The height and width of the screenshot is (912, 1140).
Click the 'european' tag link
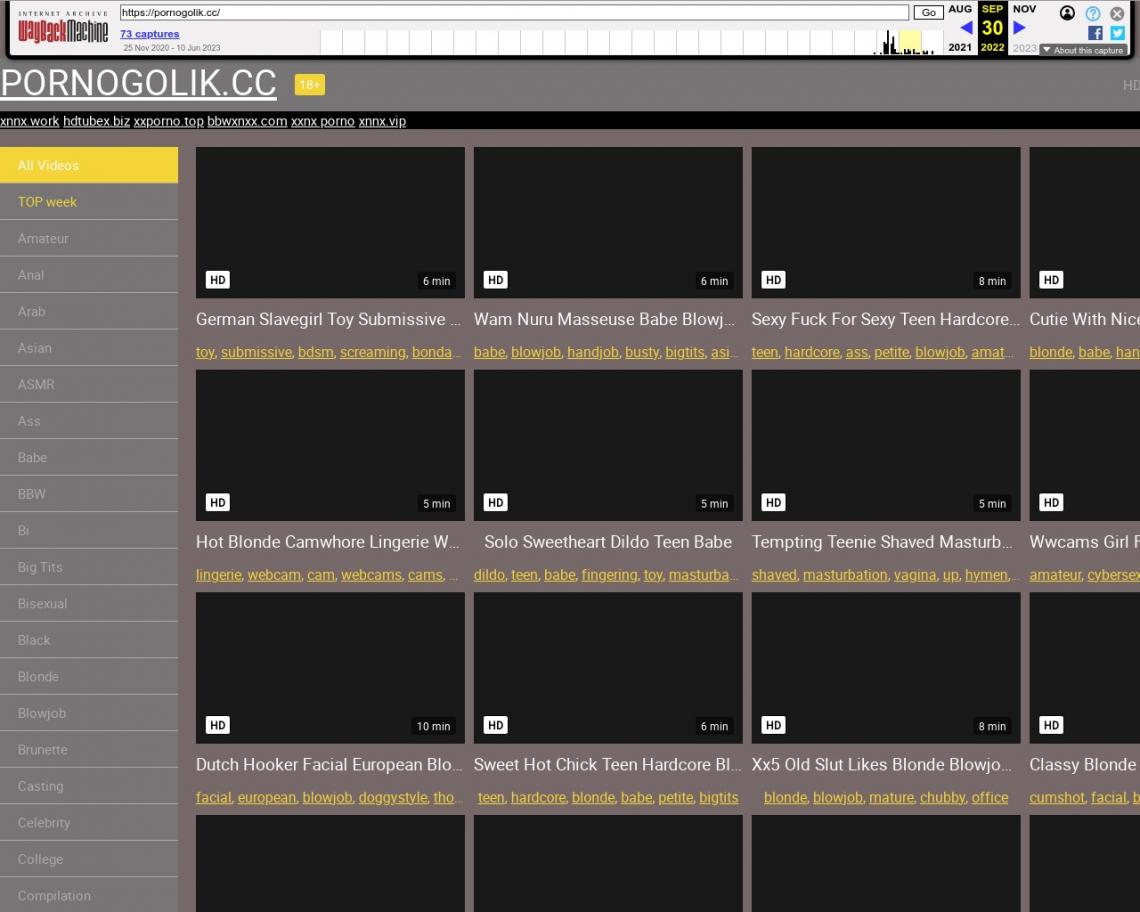pos(267,797)
